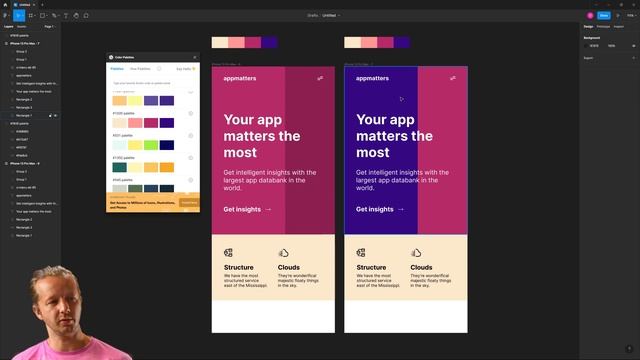The height and width of the screenshot is (360, 640).
Task: Click the Say hello link in plugin
Action: (186, 69)
